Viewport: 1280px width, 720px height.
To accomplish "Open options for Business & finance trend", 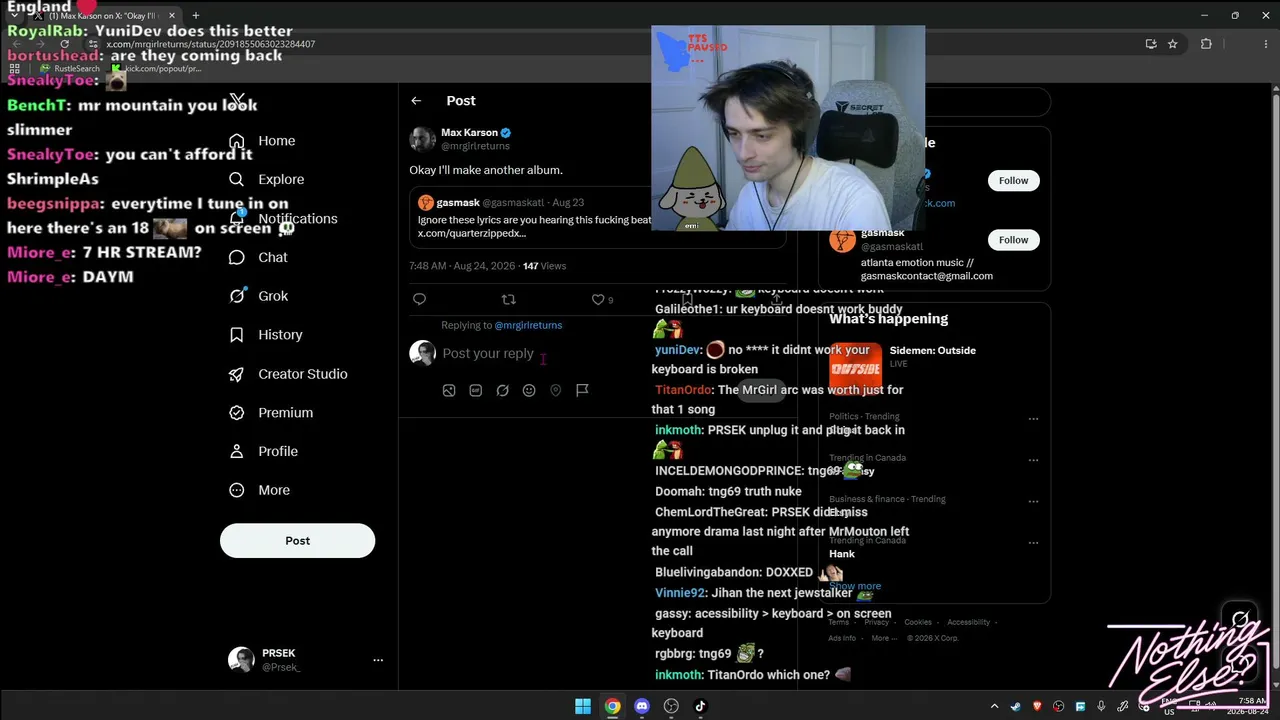I will click(x=1033, y=502).
